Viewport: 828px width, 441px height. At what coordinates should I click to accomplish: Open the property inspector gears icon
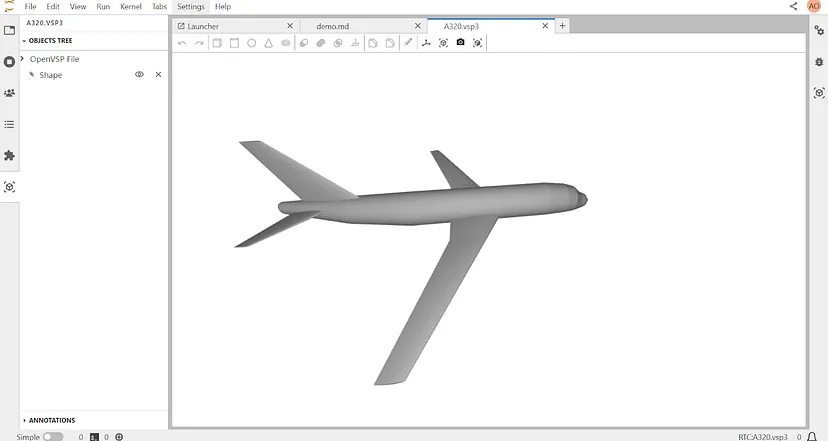click(819, 30)
